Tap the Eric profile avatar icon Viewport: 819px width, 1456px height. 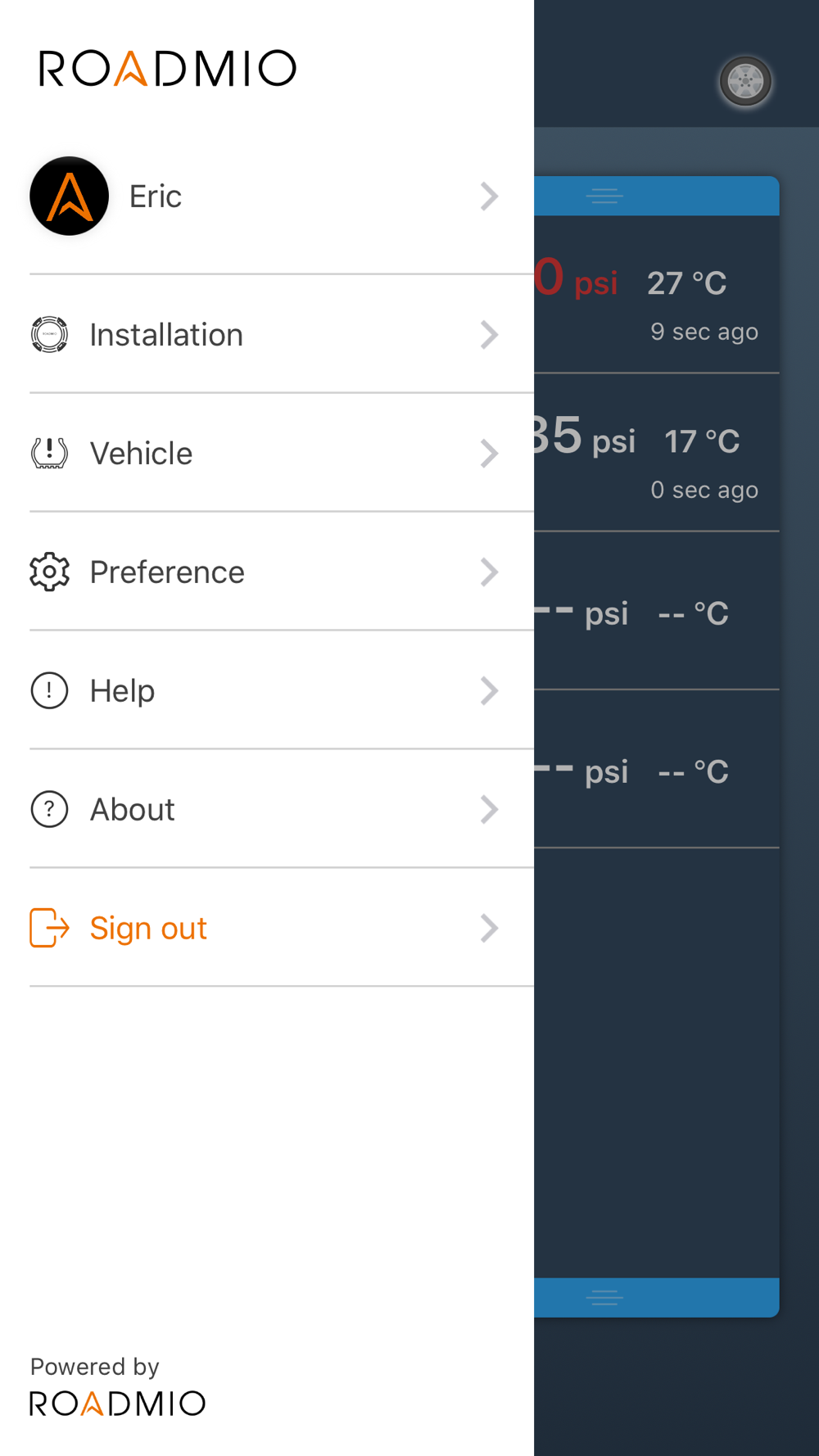[70, 197]
